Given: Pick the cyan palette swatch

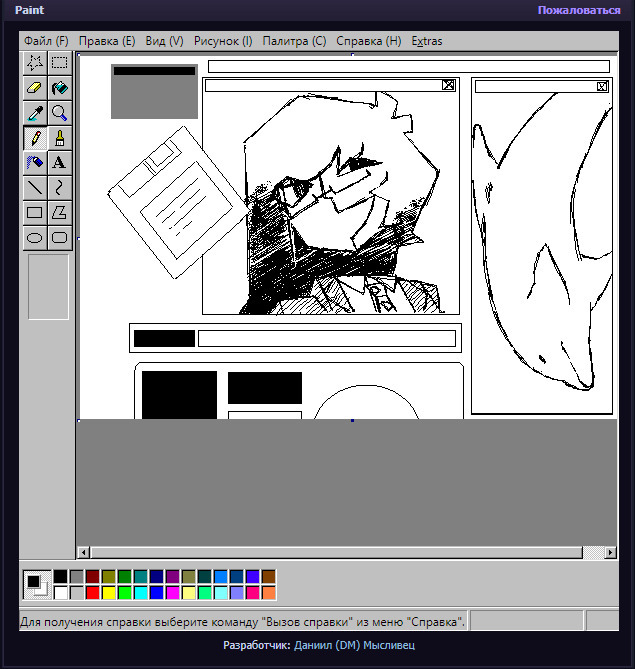Looking at the screenshot, I should click(140, 593).
